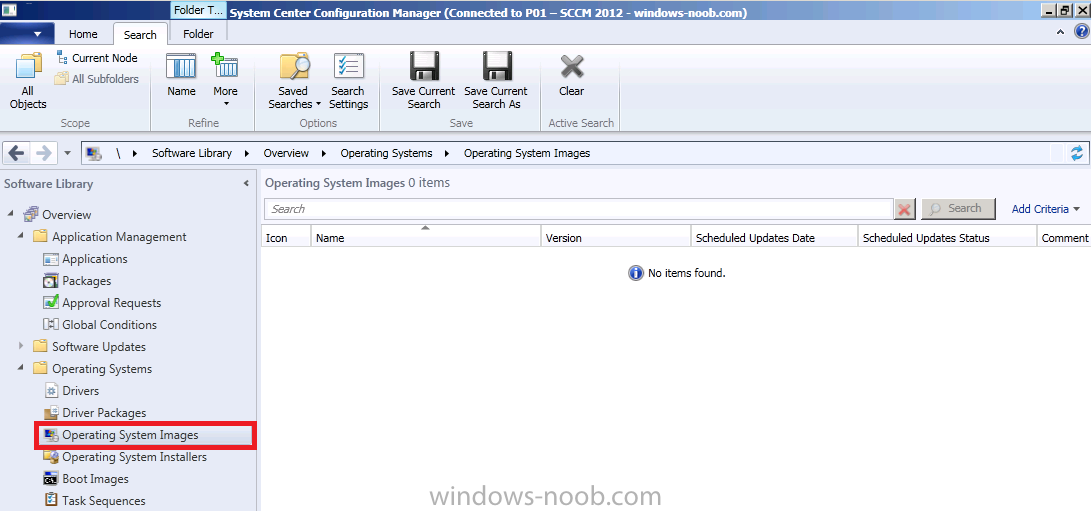
Task: Go forward with the navigation arrow
Action: click(x=43, y=153)
